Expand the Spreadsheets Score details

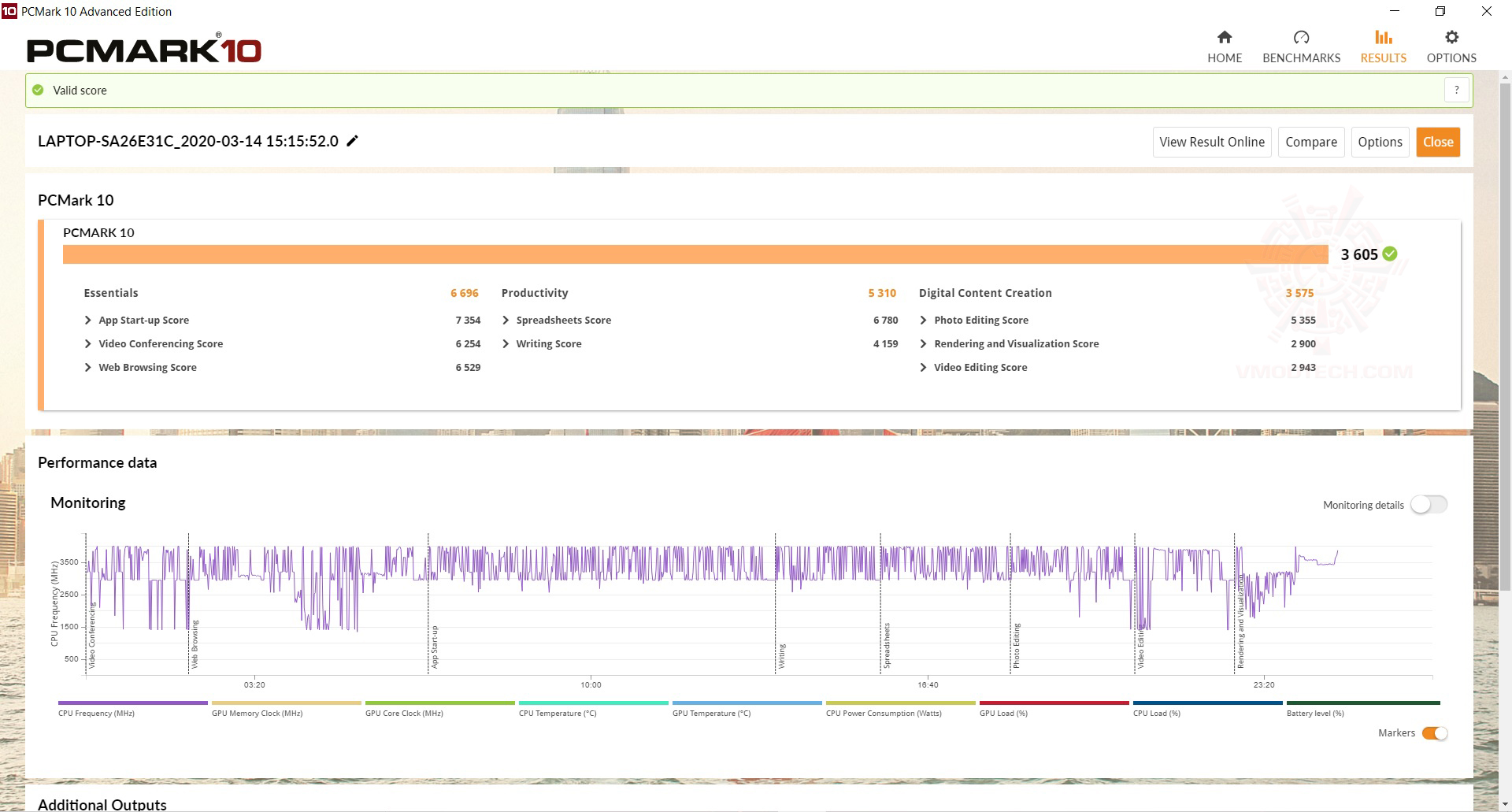pos(564,321)
